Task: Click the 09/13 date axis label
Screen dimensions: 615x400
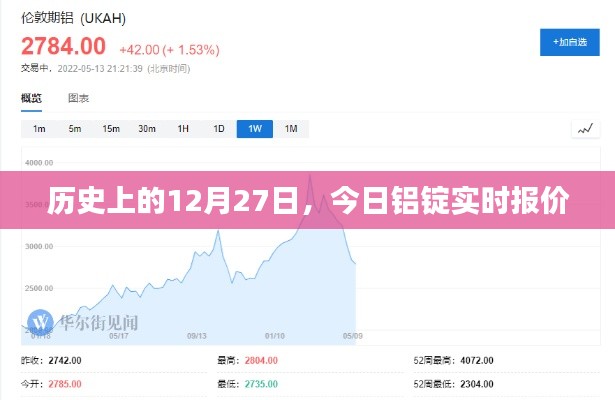Action: pyautogui.click(x=197, y=336)
